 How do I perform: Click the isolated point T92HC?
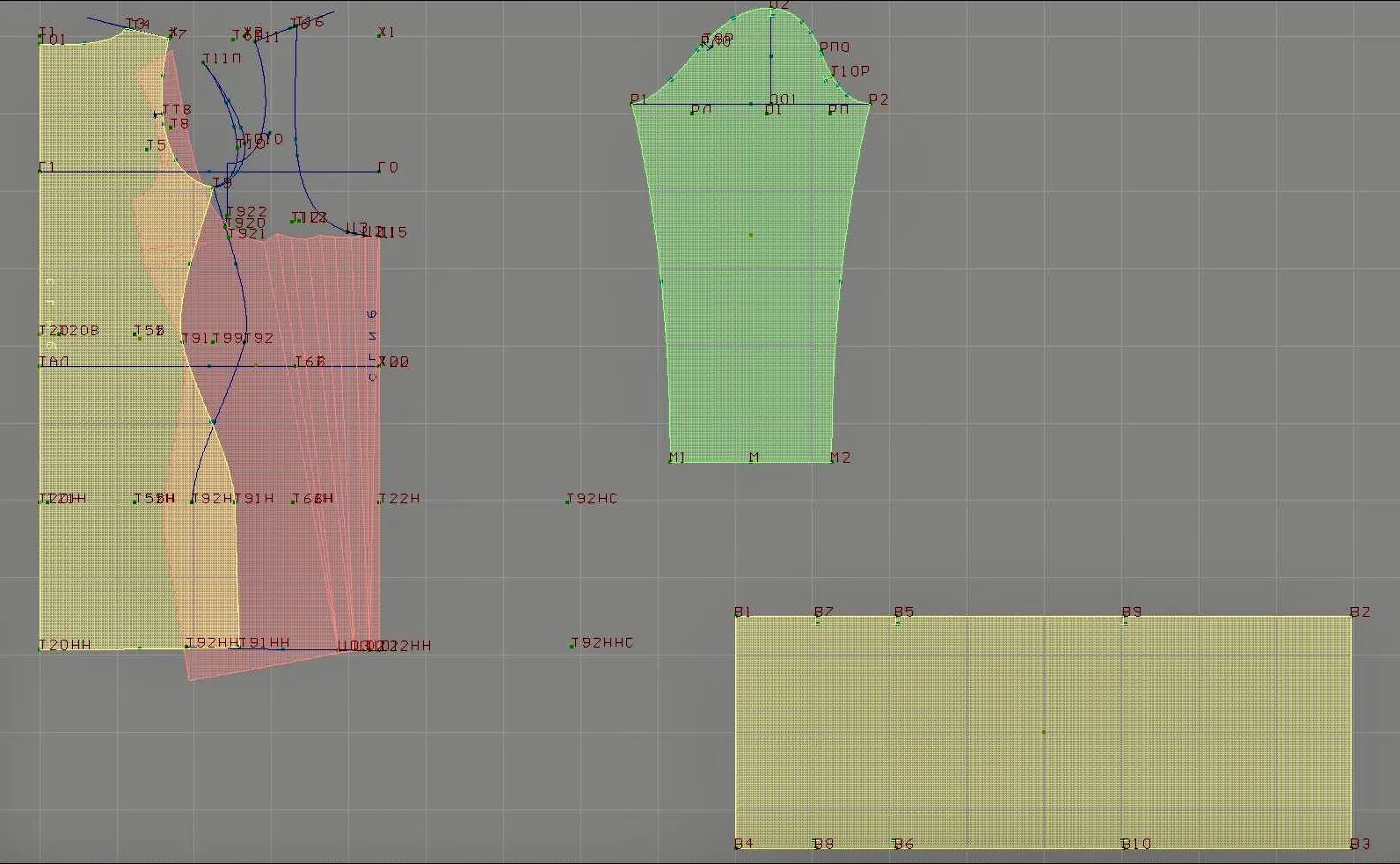point(592,499)
